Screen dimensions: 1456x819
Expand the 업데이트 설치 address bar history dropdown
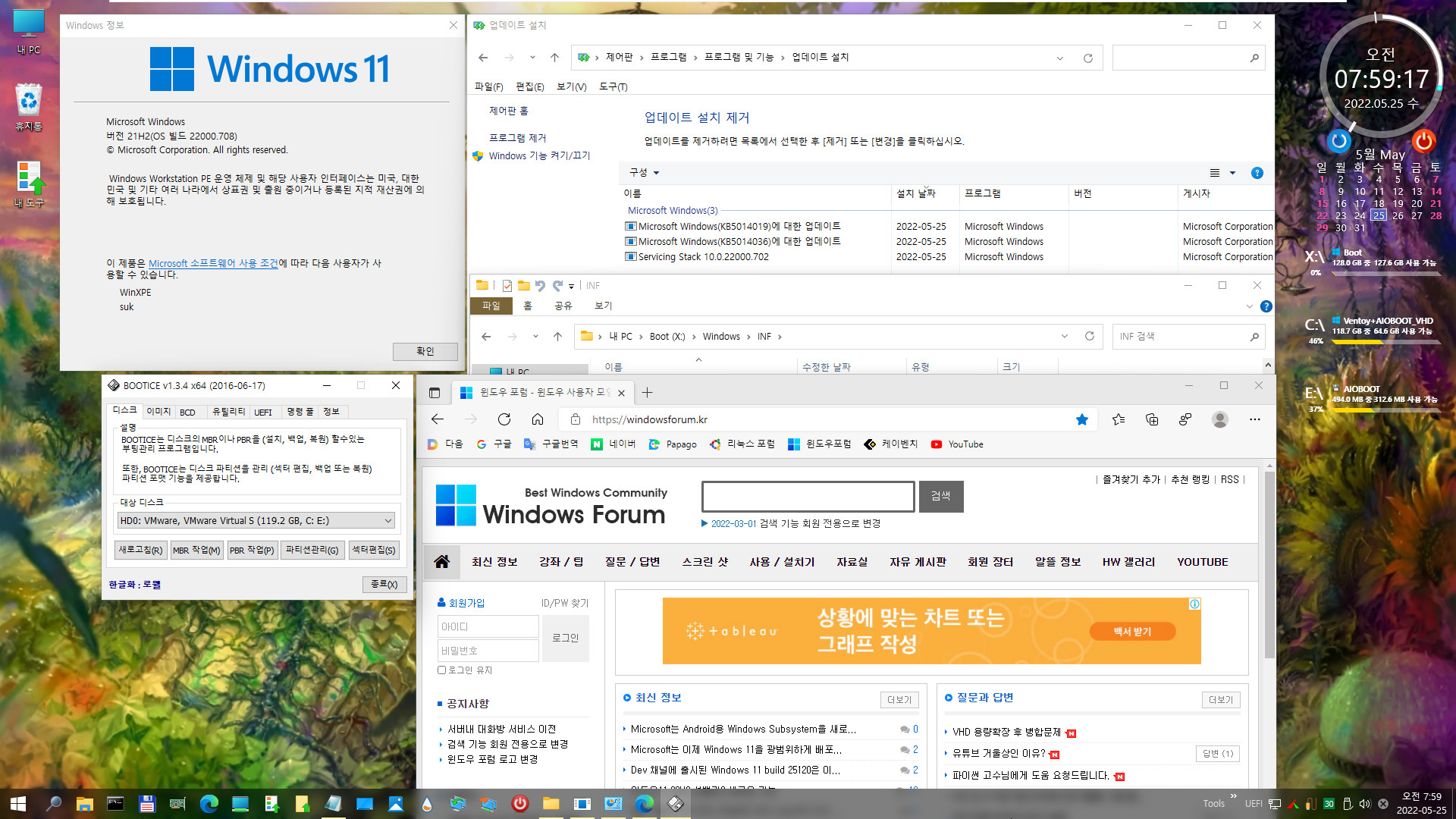point(1060,58)
